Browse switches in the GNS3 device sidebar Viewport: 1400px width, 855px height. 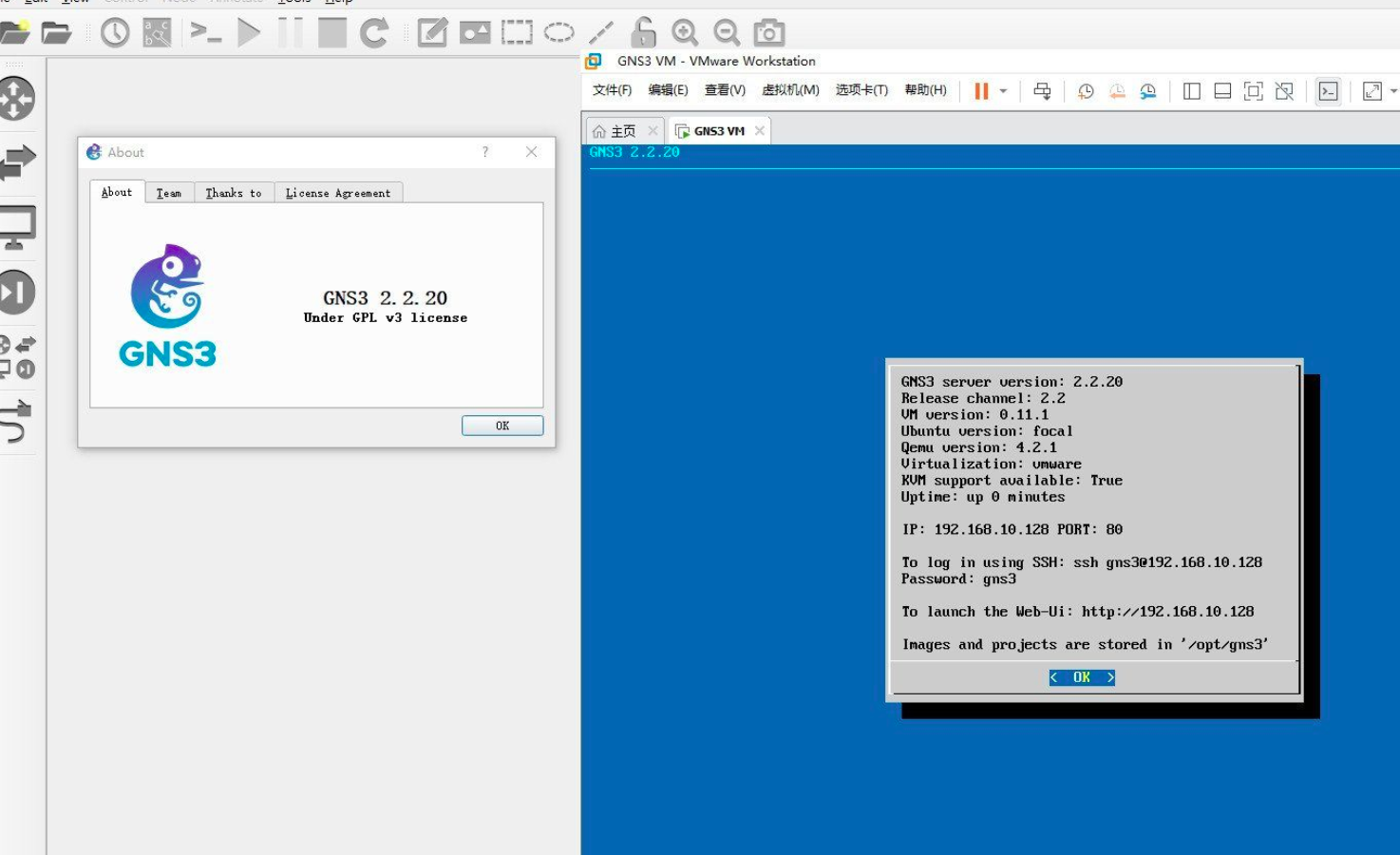[x=17, y=161]
